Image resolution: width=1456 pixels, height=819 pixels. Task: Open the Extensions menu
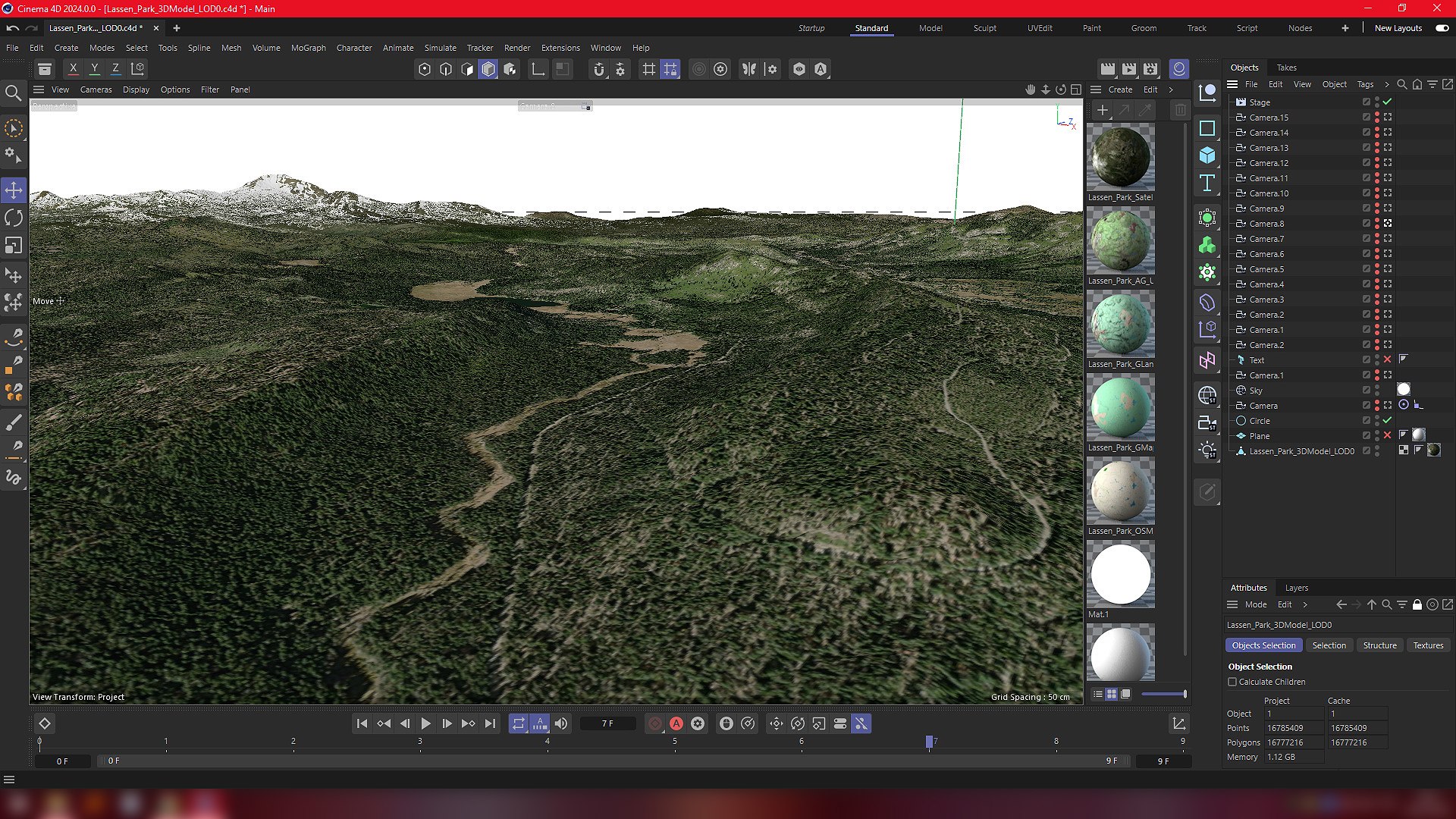(x=560, y=48)
